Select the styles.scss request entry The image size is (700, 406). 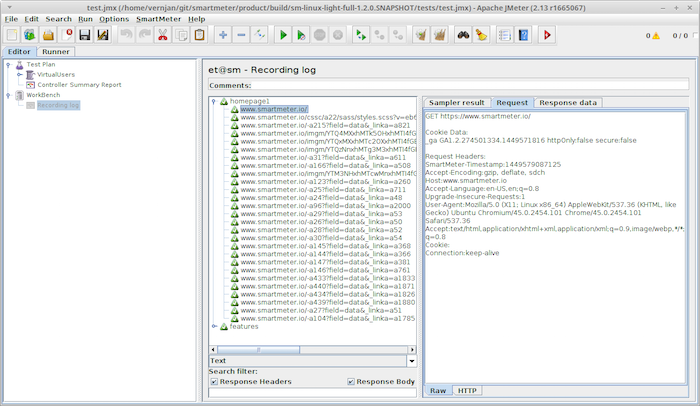point(328,117)
